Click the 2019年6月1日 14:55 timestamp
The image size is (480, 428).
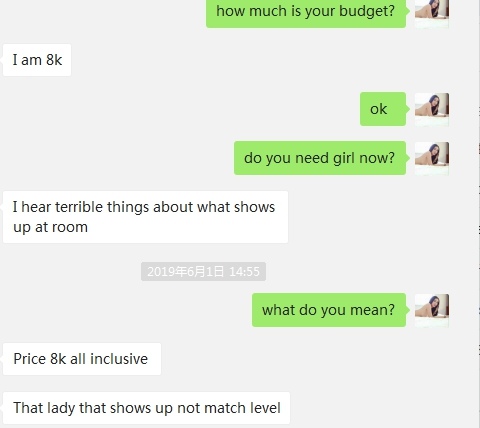(203, 272)
